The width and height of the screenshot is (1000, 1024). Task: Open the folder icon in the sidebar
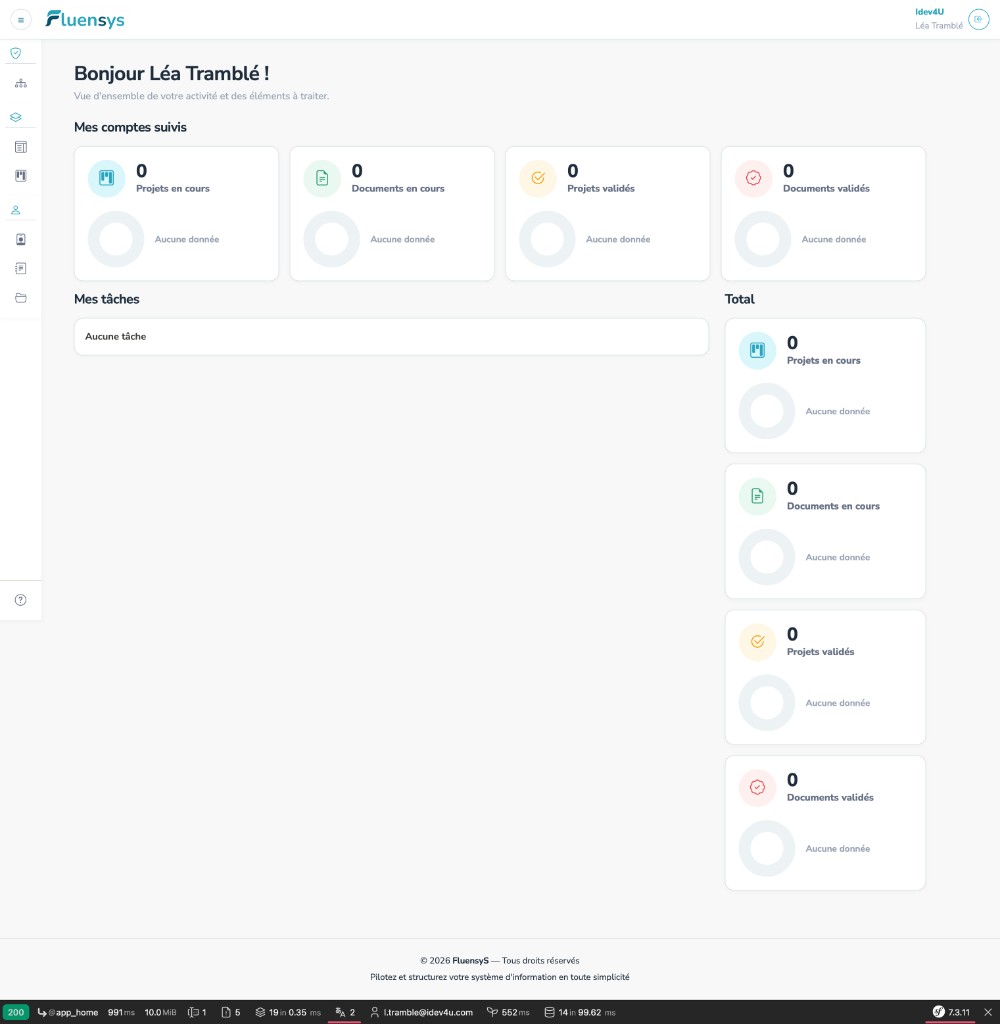tap(21, 298)
